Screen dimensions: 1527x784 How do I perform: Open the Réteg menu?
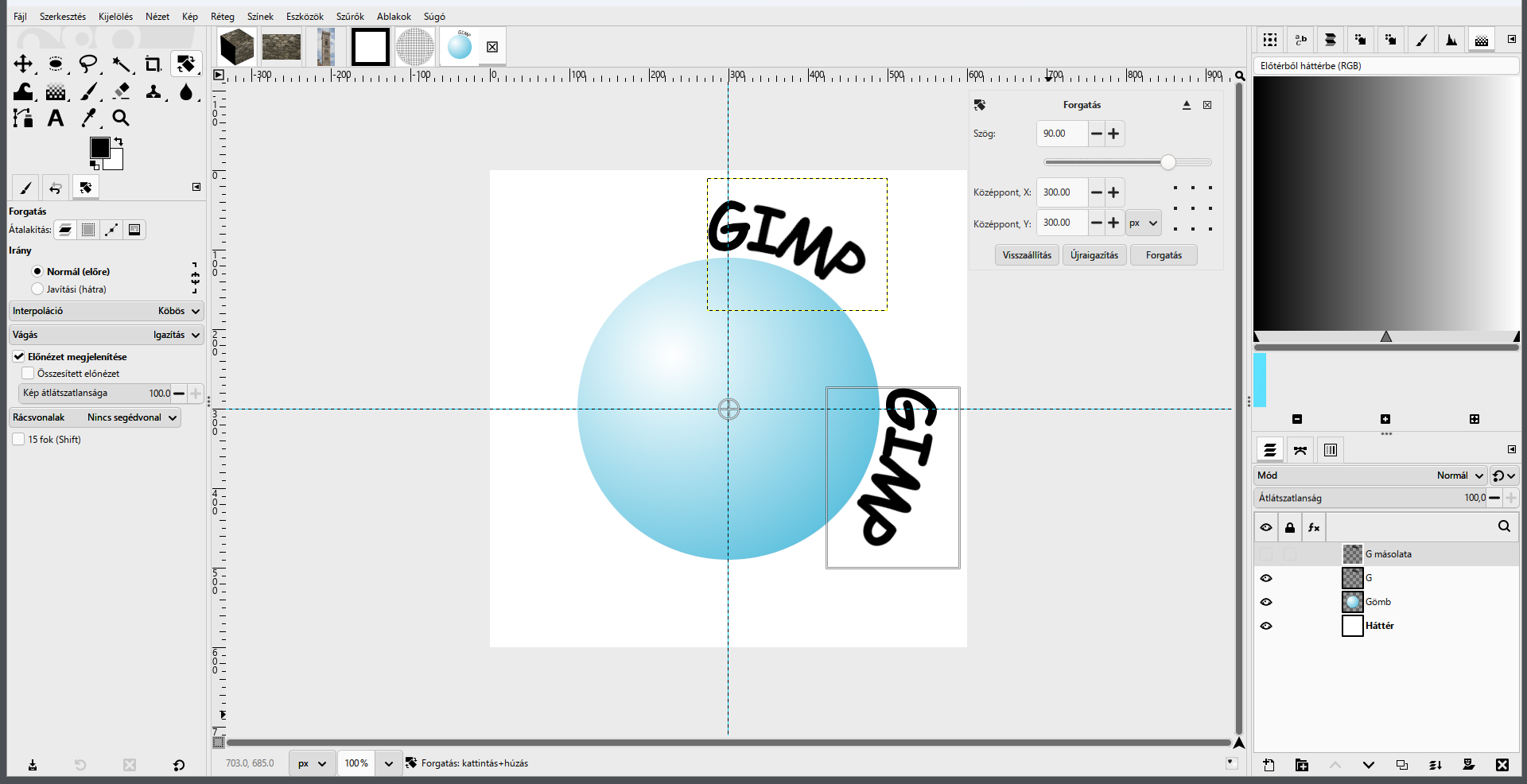pos(223,16)
